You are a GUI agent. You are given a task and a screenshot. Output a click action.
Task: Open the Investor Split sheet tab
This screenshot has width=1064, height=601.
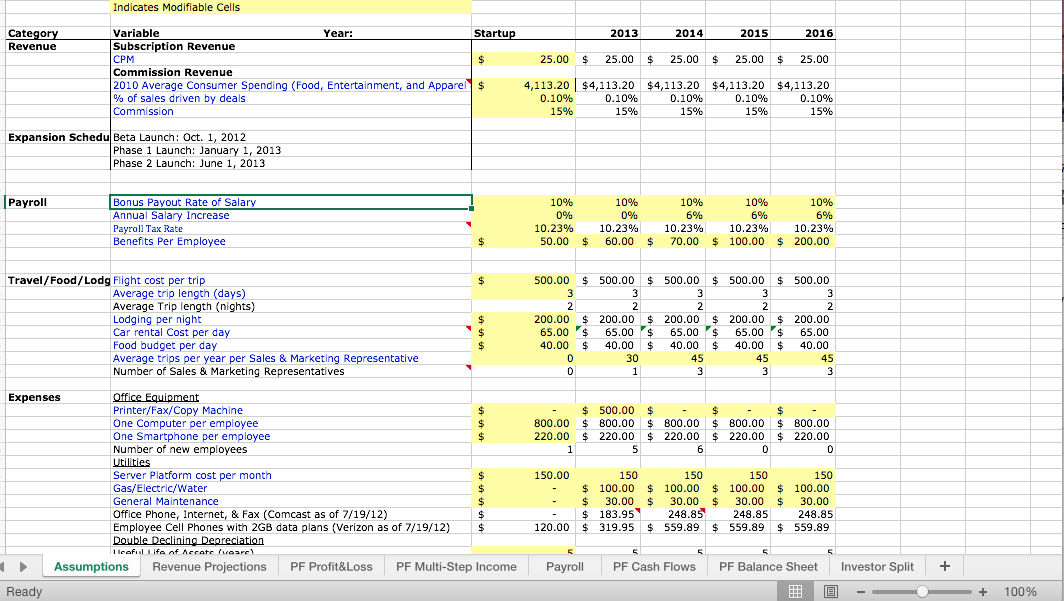(x=877, y=566)
